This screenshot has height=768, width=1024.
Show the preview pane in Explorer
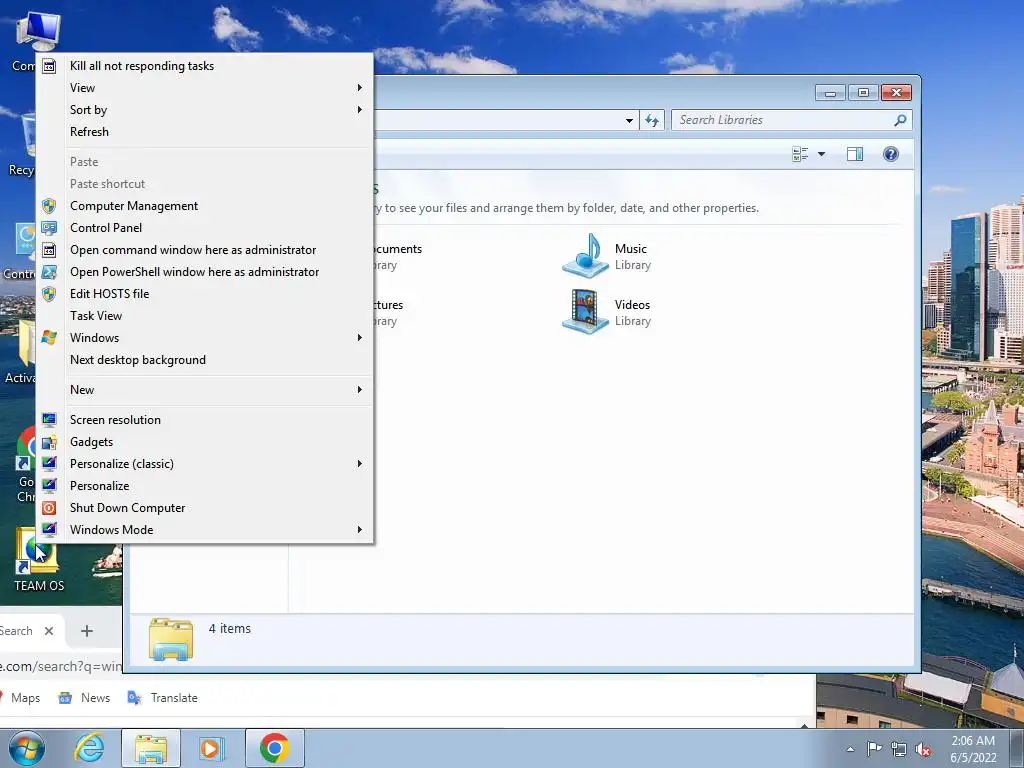(855, 154)
